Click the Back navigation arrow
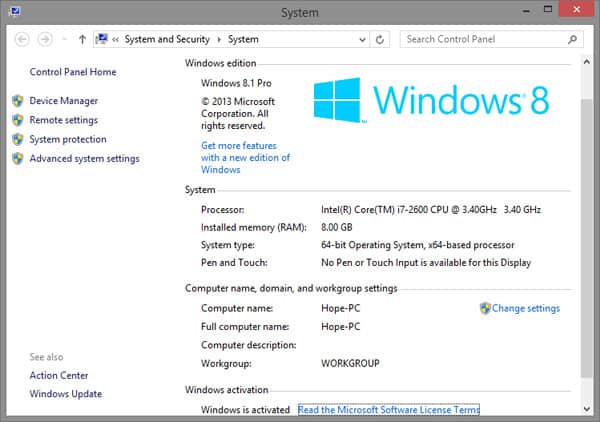This screenshot has height=422, width=600. coord(22,39)
